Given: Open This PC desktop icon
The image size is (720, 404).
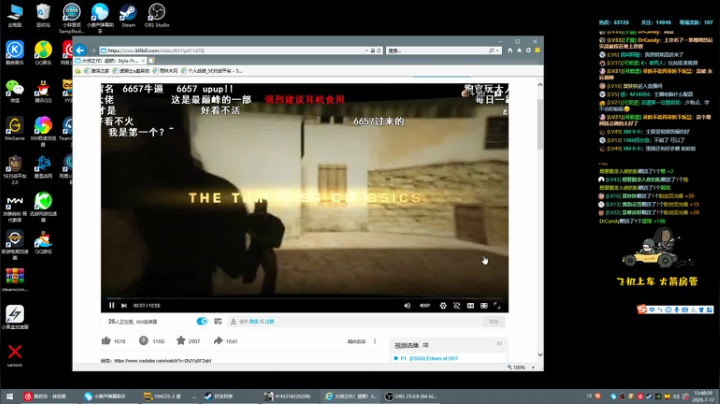Looking at the screenshot, I should 15,15.
